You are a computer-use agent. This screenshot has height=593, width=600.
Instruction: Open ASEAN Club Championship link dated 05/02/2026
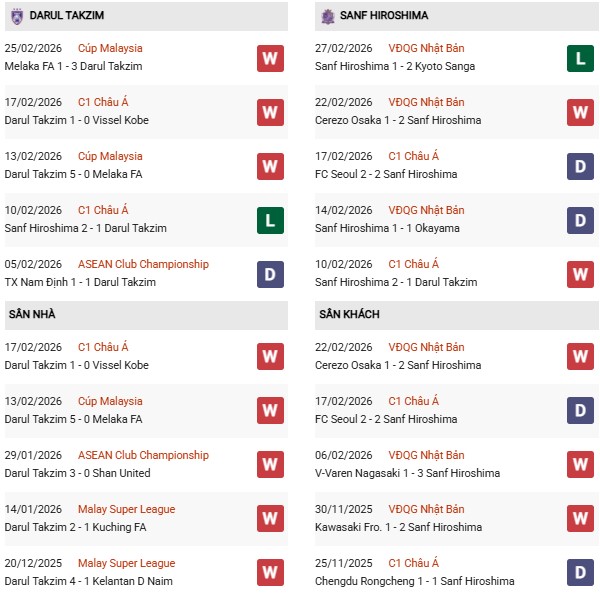tap(143, 264)
